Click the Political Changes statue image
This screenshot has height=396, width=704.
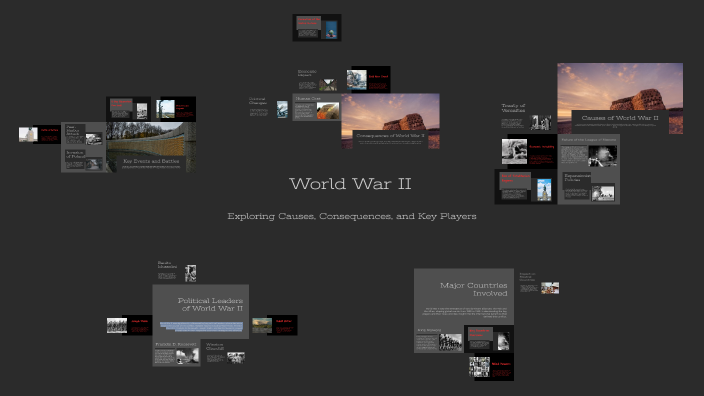point(282,109)
